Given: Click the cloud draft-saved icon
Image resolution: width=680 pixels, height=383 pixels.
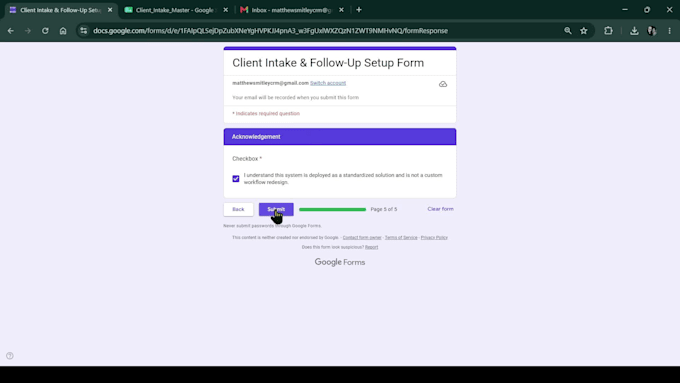Looking at the screenshot, I should (443, 84).
